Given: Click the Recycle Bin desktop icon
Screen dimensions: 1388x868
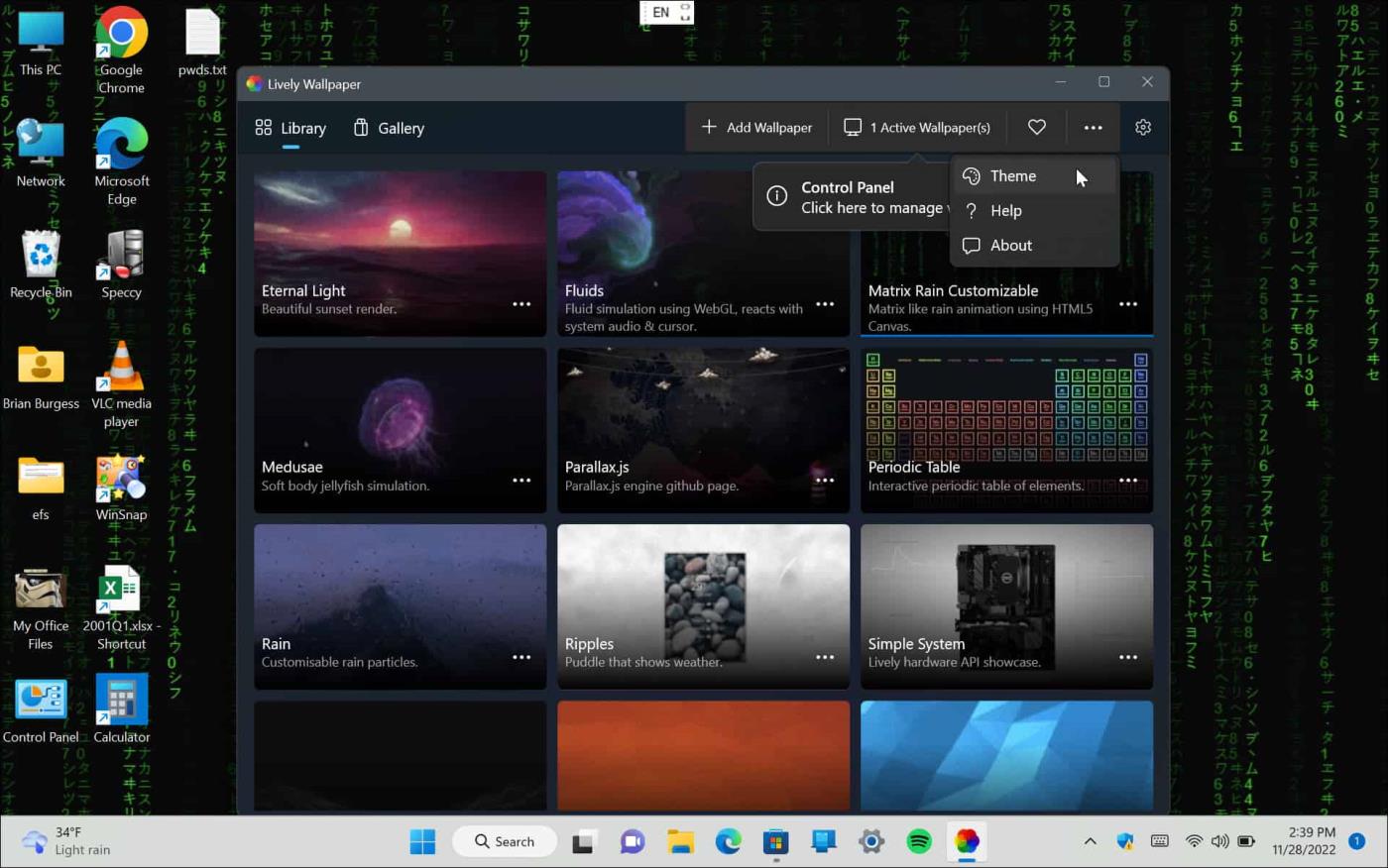Looking at the screenshot, I should (41, 266).
